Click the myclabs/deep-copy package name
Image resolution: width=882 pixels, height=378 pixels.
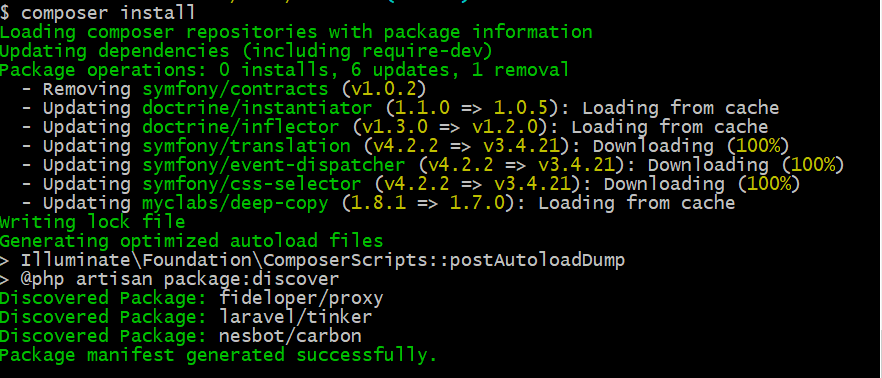[235, 203]
